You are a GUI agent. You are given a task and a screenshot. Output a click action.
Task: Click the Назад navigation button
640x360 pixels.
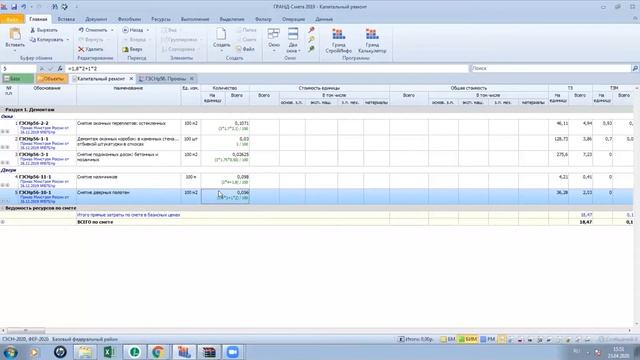tap(133, 30)
